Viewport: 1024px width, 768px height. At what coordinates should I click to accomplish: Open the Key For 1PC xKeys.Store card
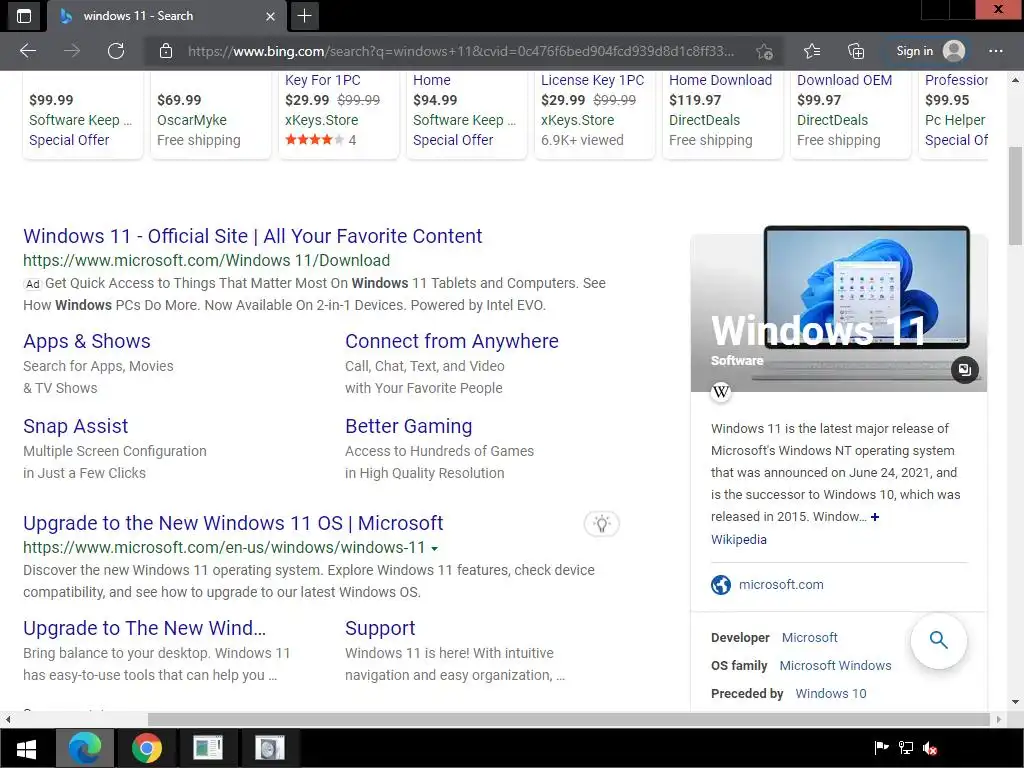pyautogui.click(x=338, y=115)
